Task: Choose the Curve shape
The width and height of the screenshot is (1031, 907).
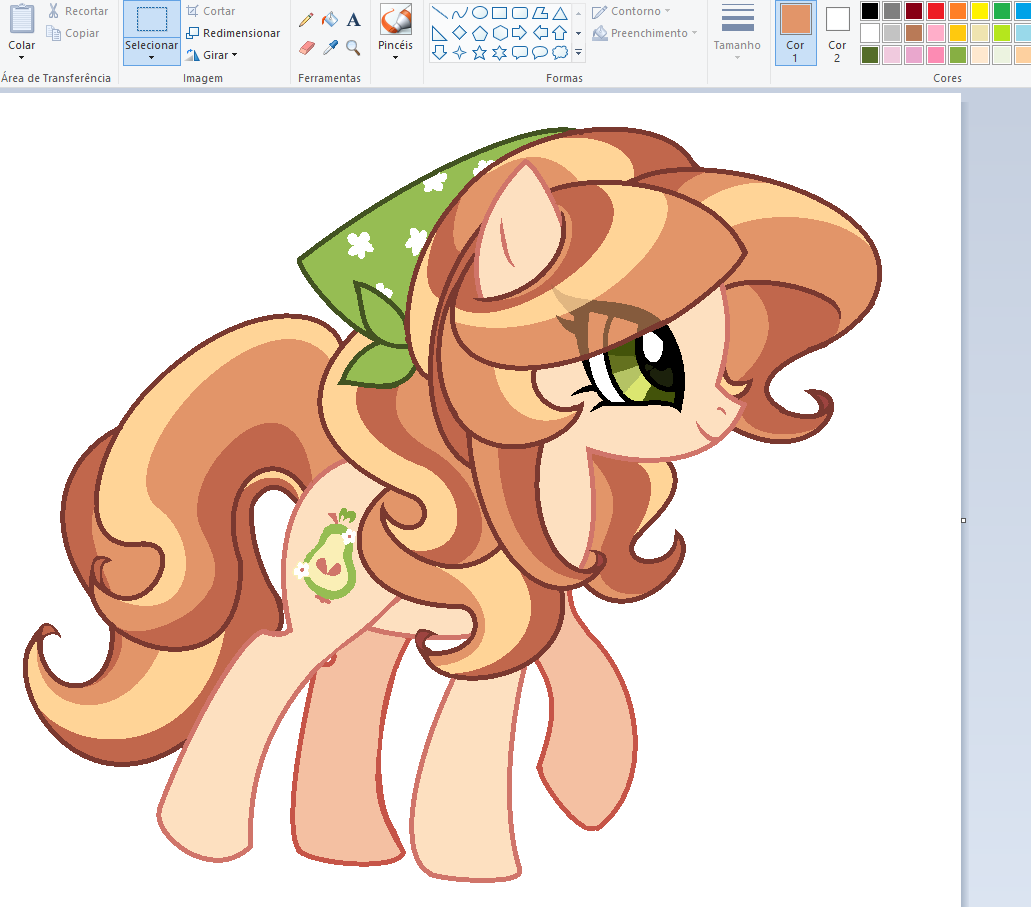Action: 460,12
